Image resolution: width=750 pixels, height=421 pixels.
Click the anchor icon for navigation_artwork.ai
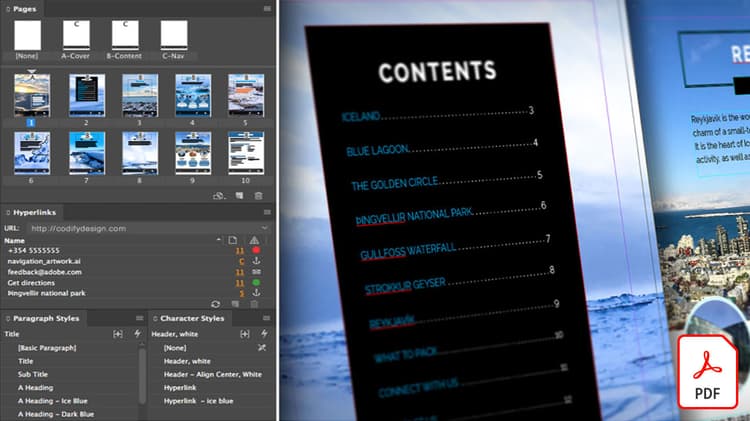[x=256, y=261]
